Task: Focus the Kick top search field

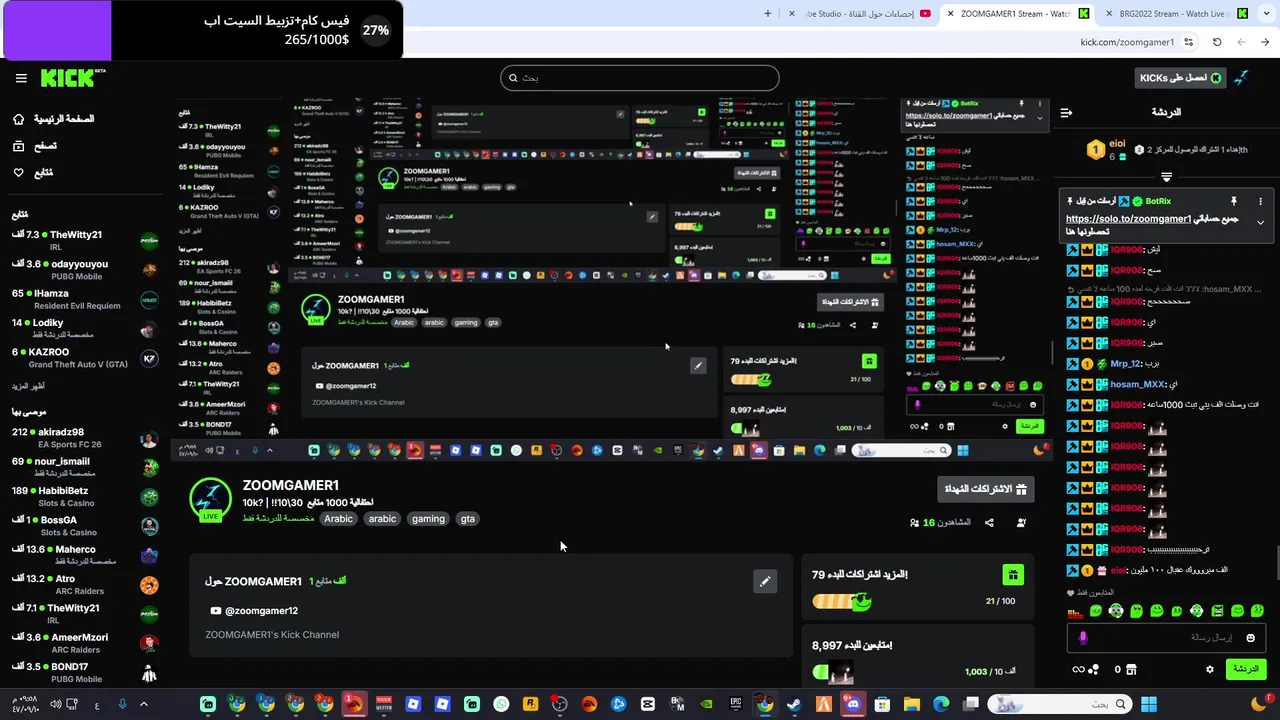Action: [x=640, y=78]
